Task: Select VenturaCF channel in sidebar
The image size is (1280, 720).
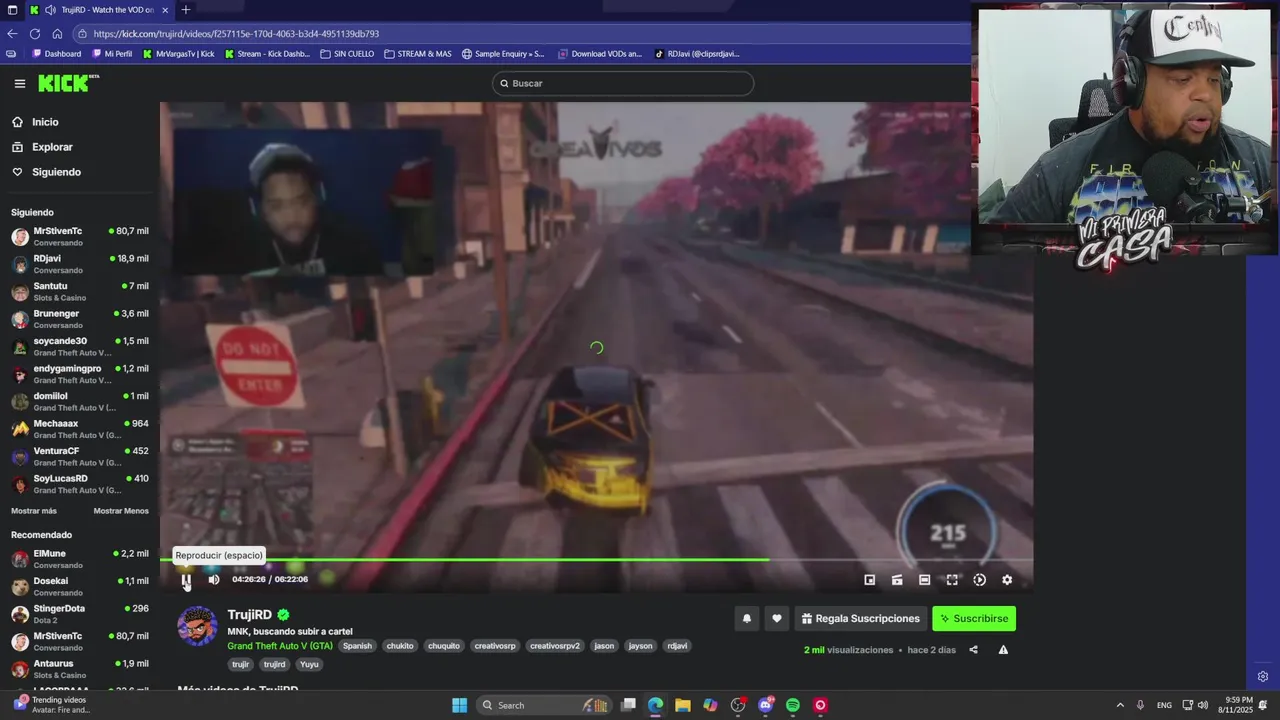Action: point(79,456)
